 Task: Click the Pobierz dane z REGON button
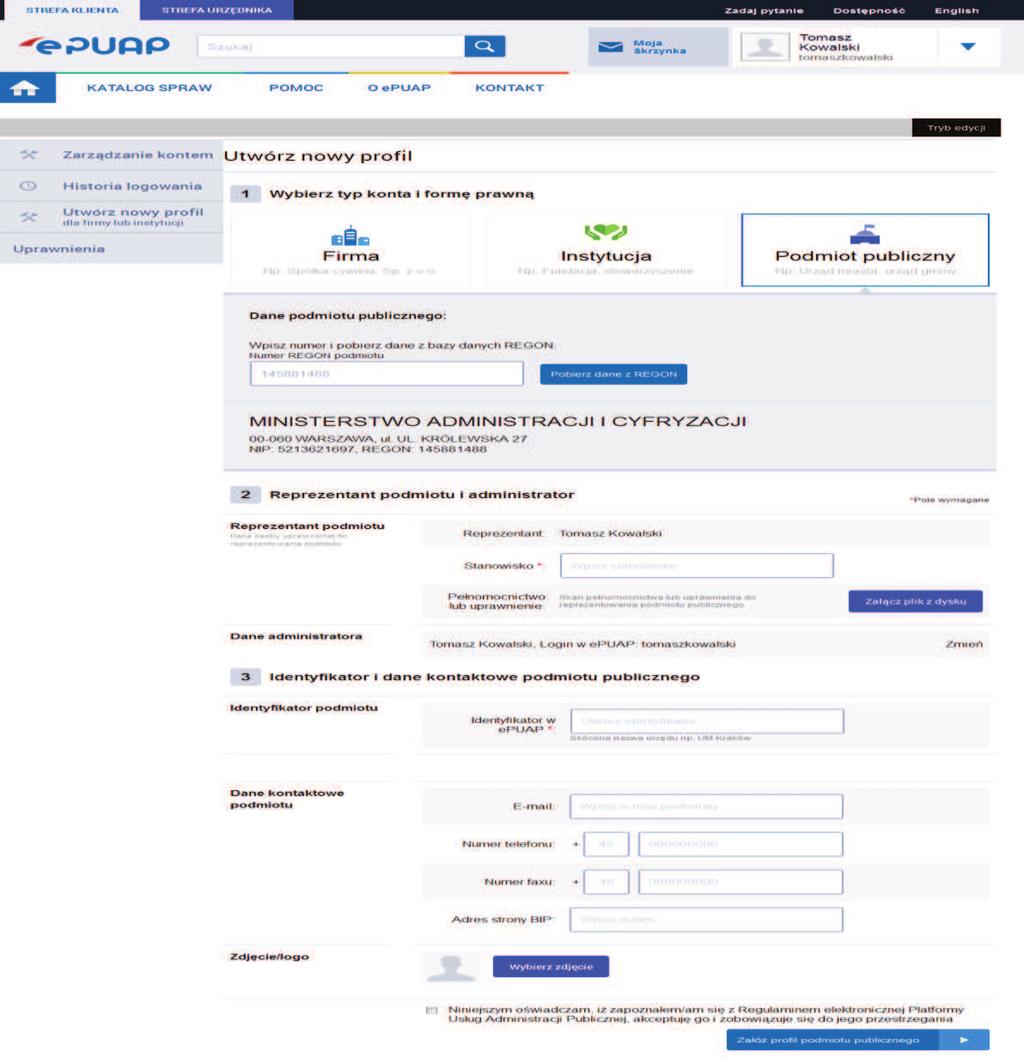point(613,374)
